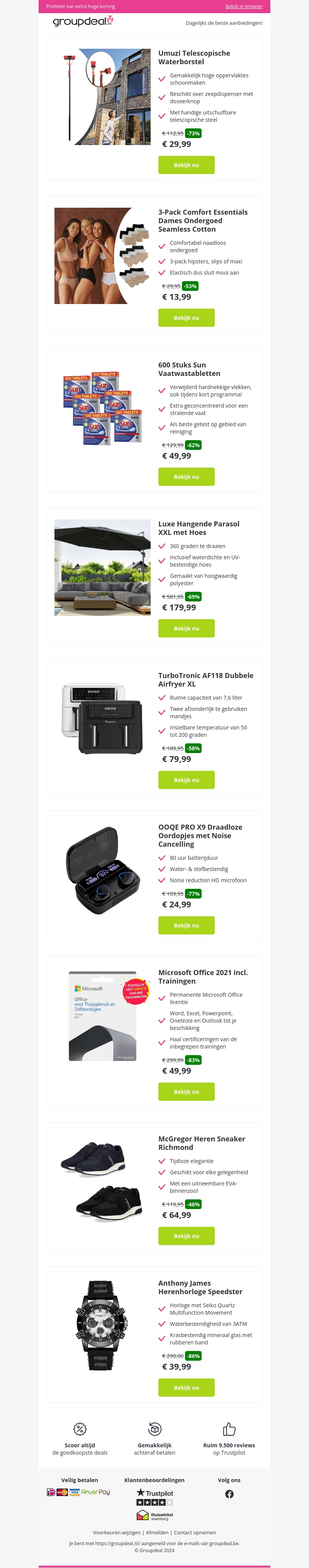This screenshot has width=309, height=1568.
Task: Open the groupdeal.nl logo
Action: point(83,21)
